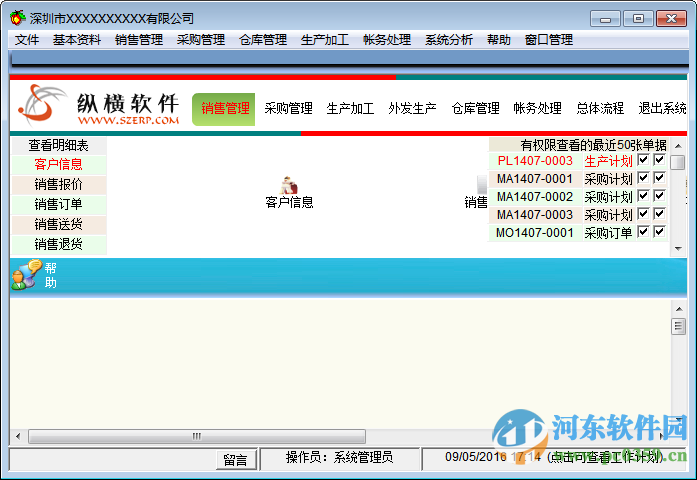Viewport: 697px width, 480px height.
Task: Switch to 外发生产 navigation tab
Action: (412, 108)
